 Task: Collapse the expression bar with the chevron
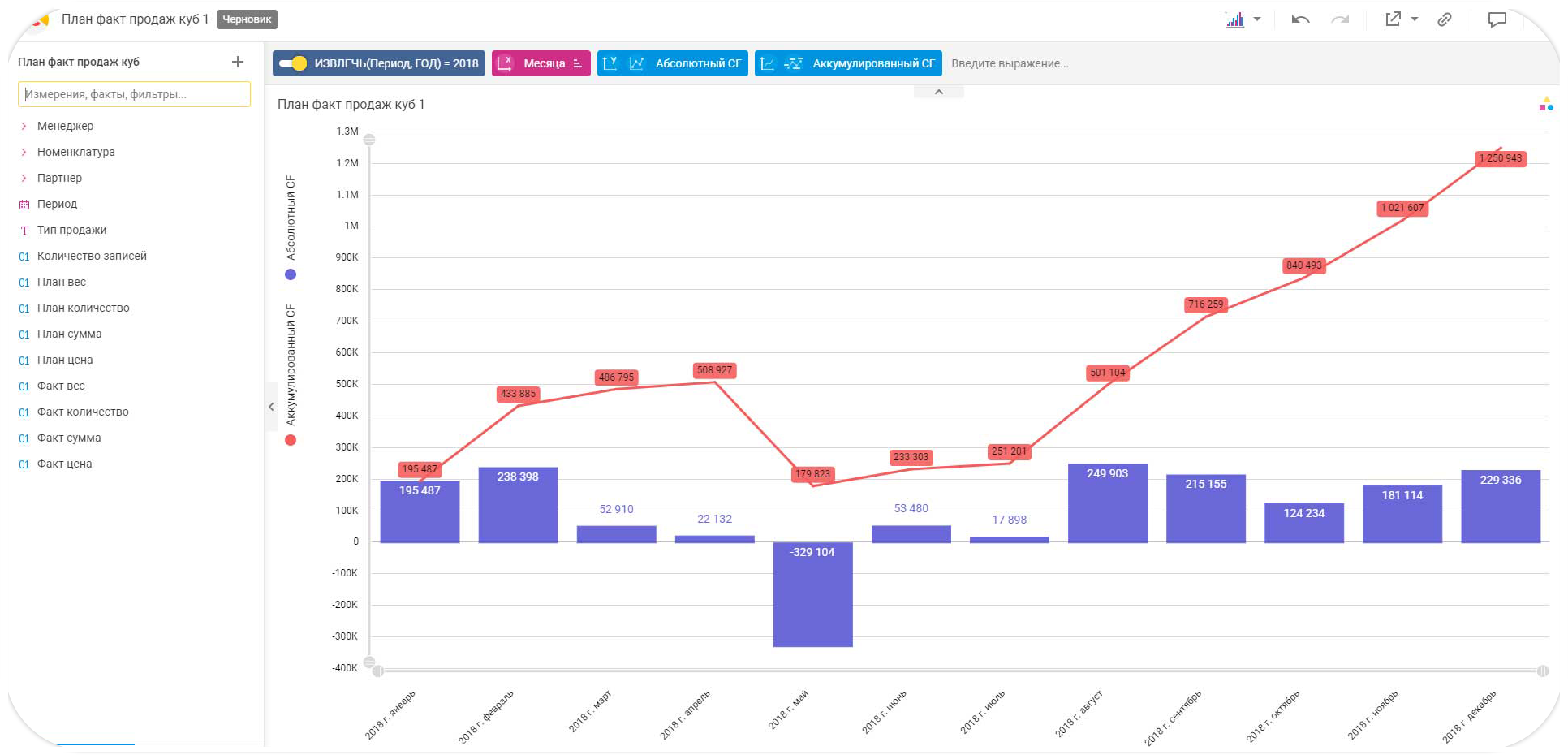[938, 92]
